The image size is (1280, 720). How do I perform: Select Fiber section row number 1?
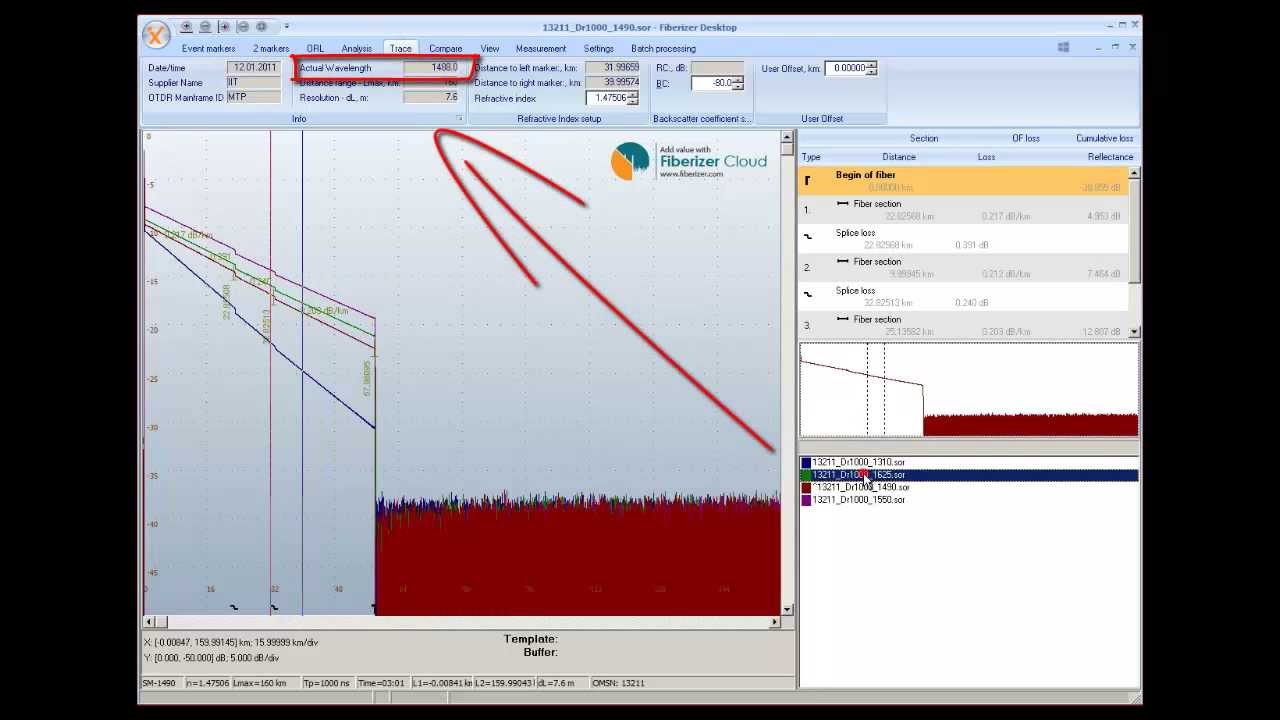964,210
